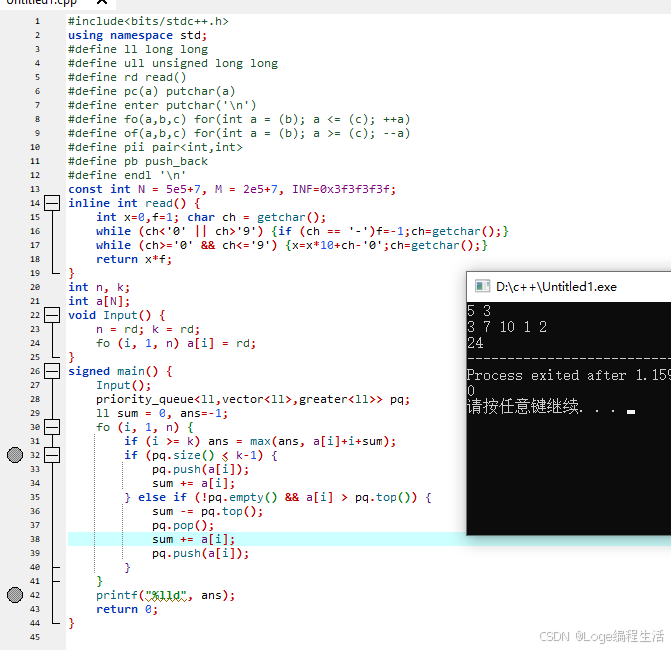Click 'll sum = 0, ans=-1;' line
Image resolution: width=671 pixels, height=650 pixels.
pyautogui.click(x=162, y=413)
